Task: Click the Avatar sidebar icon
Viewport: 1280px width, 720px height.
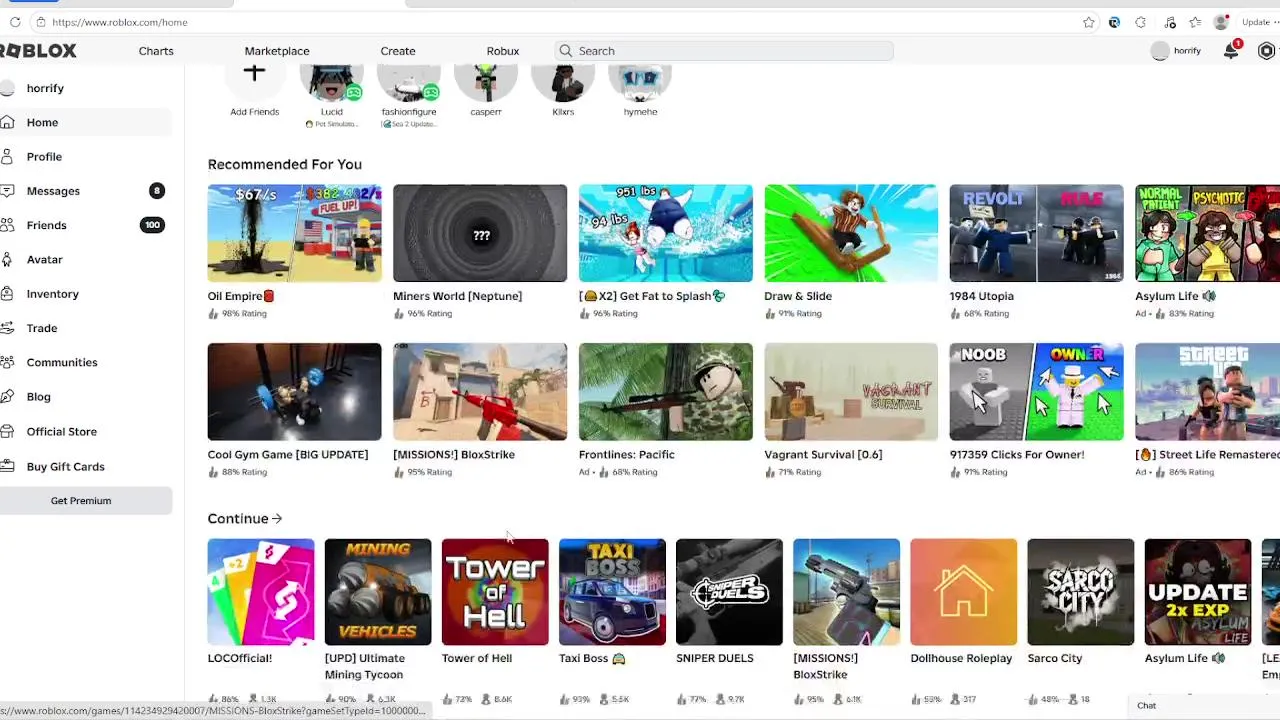Action: (8, 259)
